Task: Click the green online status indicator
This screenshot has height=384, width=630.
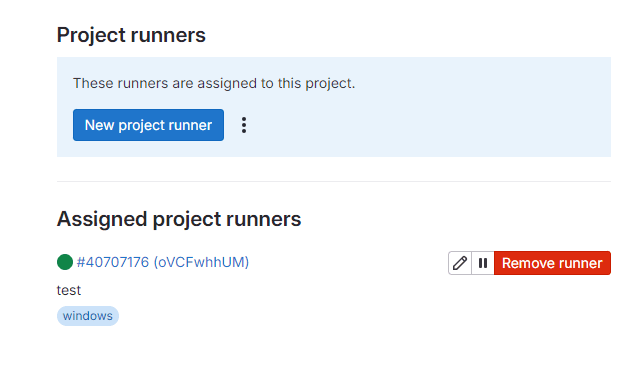Action: [65, 262]
